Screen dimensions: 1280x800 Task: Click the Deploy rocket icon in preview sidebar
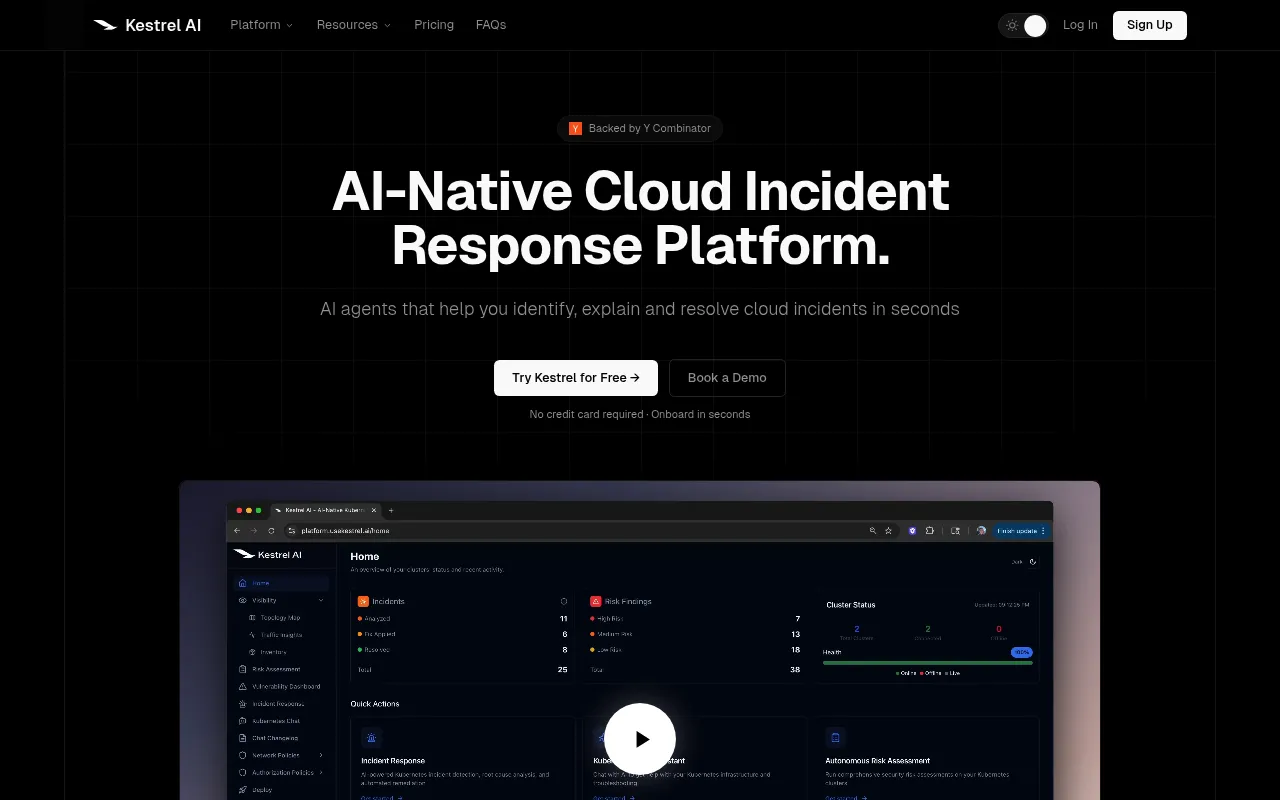[x=242, y=790]
